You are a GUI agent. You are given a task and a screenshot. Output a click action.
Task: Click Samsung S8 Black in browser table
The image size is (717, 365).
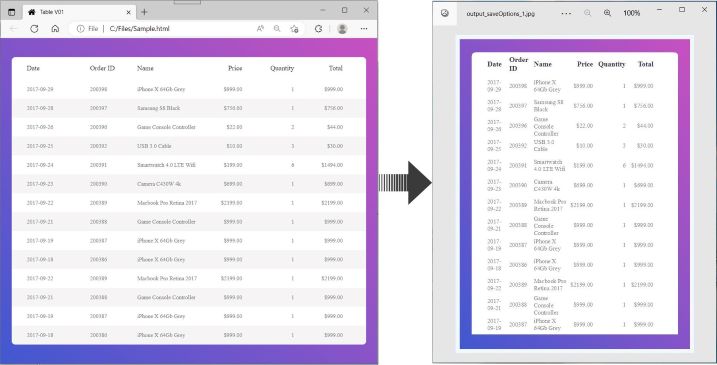(x=159, y=108)
